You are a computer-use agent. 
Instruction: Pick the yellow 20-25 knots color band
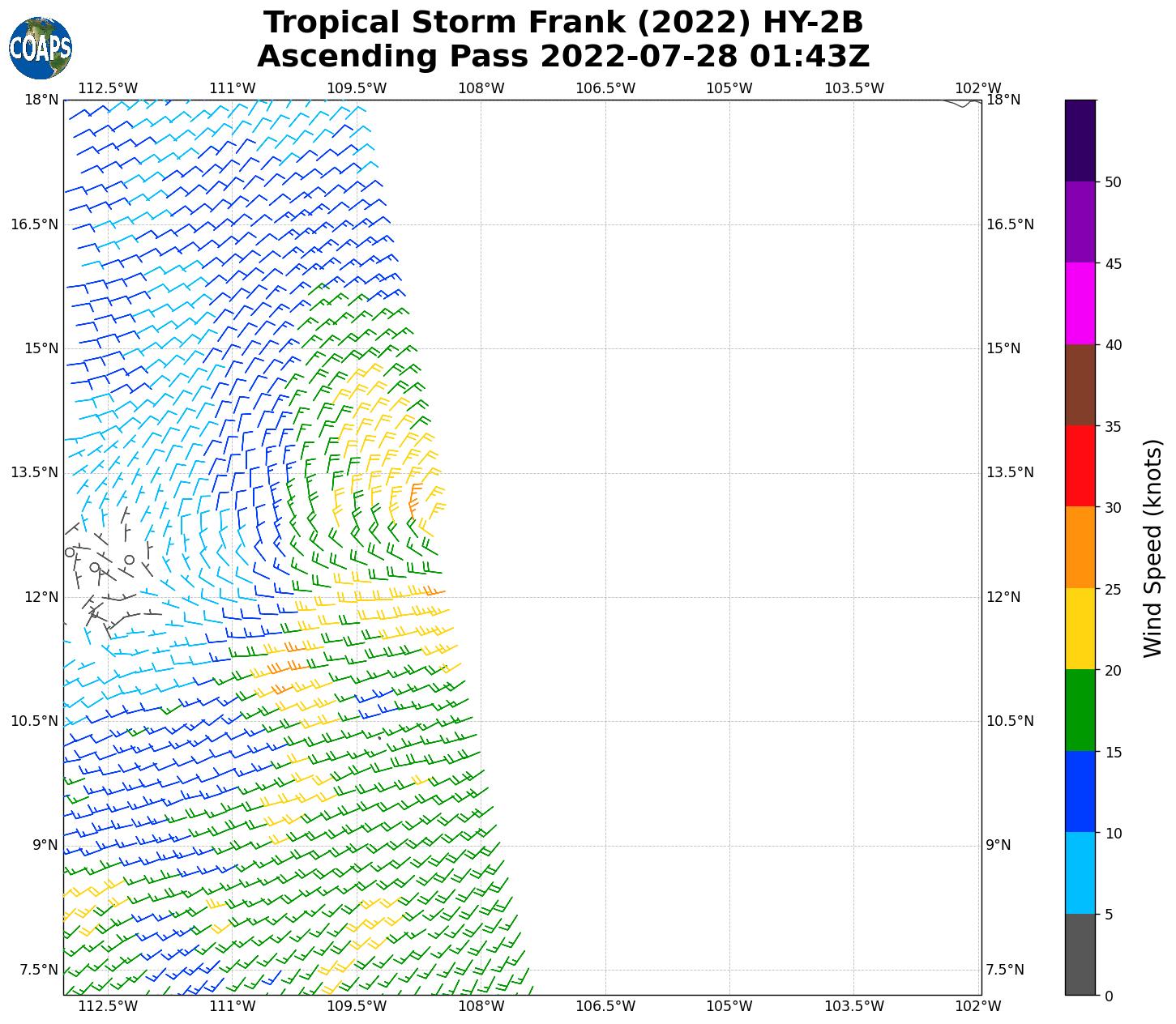point(1080,629)
